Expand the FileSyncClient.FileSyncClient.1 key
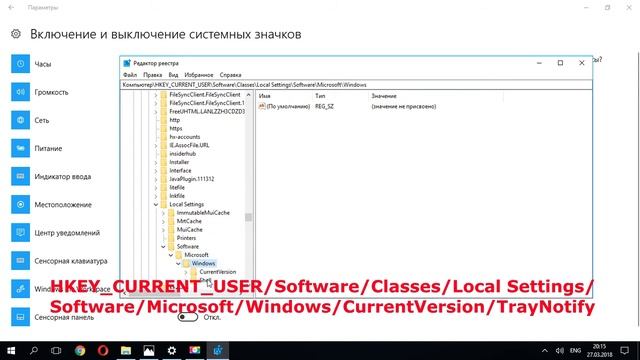This screenshot has height=360, width=640. pos(156,103)
